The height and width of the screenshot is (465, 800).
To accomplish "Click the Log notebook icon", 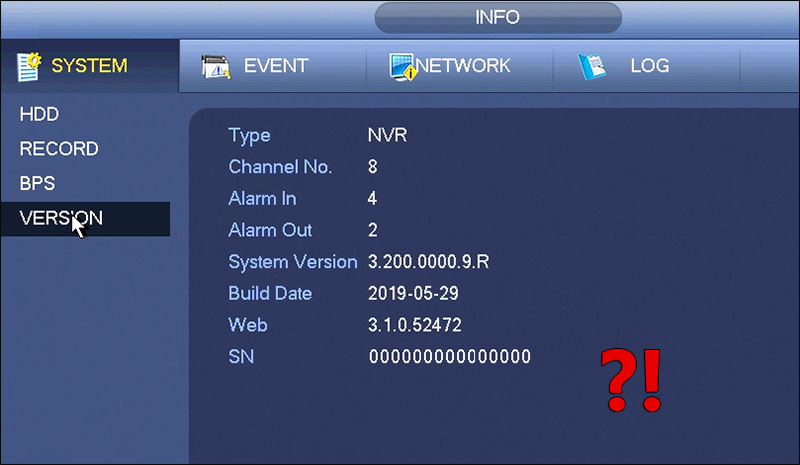I will click(x=591, y=66).
